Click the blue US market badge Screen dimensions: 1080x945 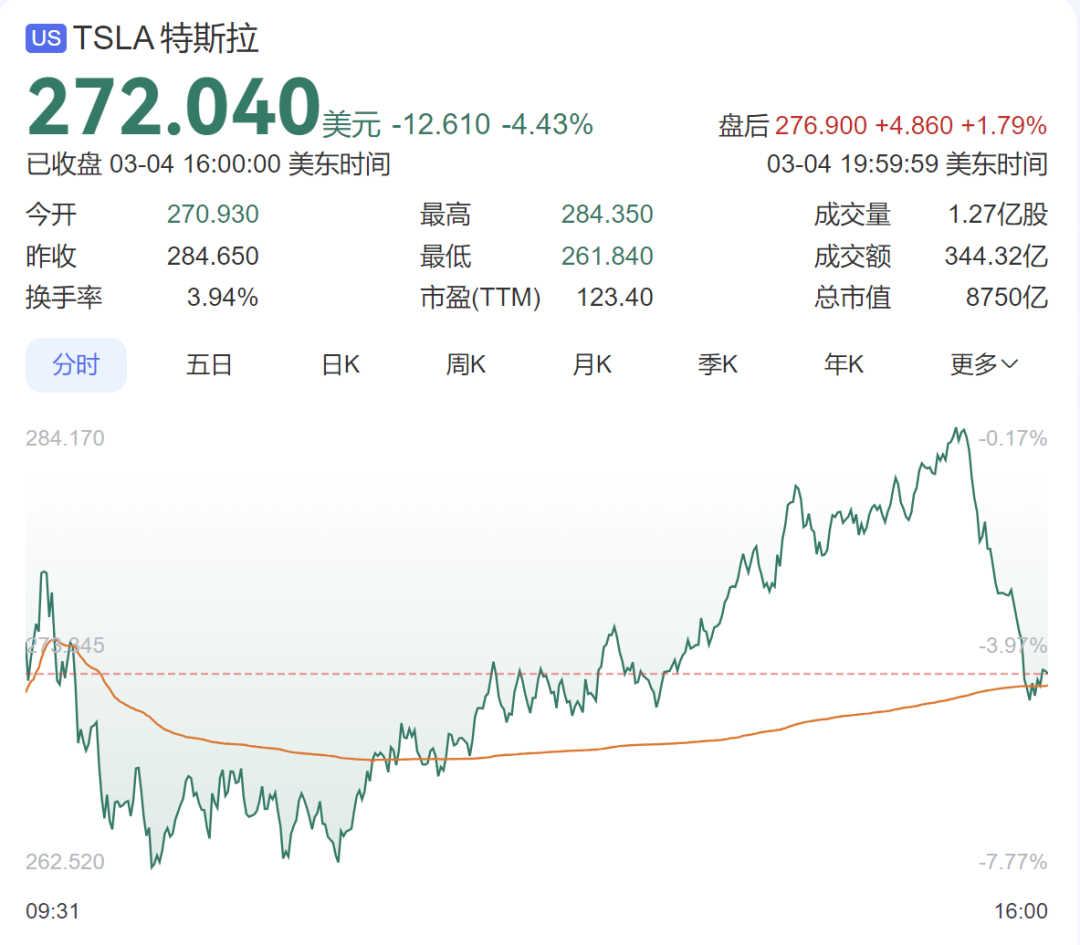(x=46, y=39)
